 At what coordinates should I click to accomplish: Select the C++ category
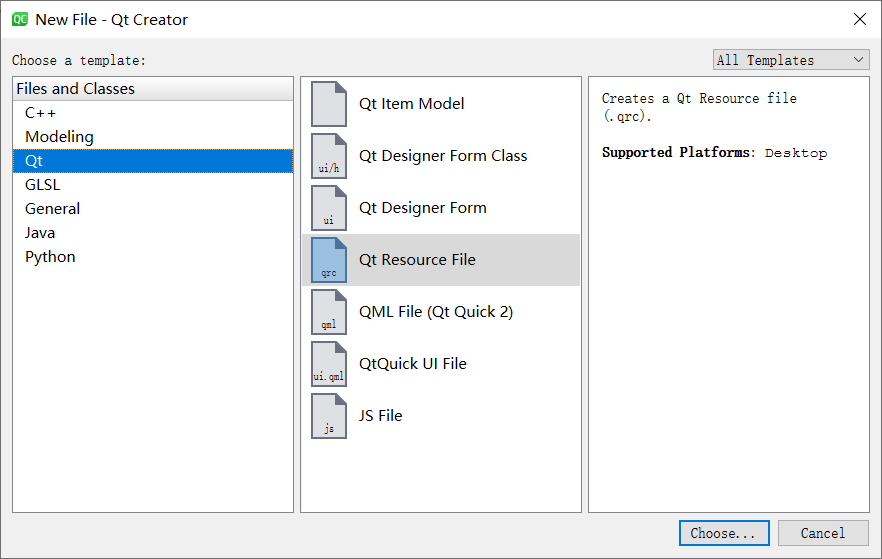click(x=153, y=113)
